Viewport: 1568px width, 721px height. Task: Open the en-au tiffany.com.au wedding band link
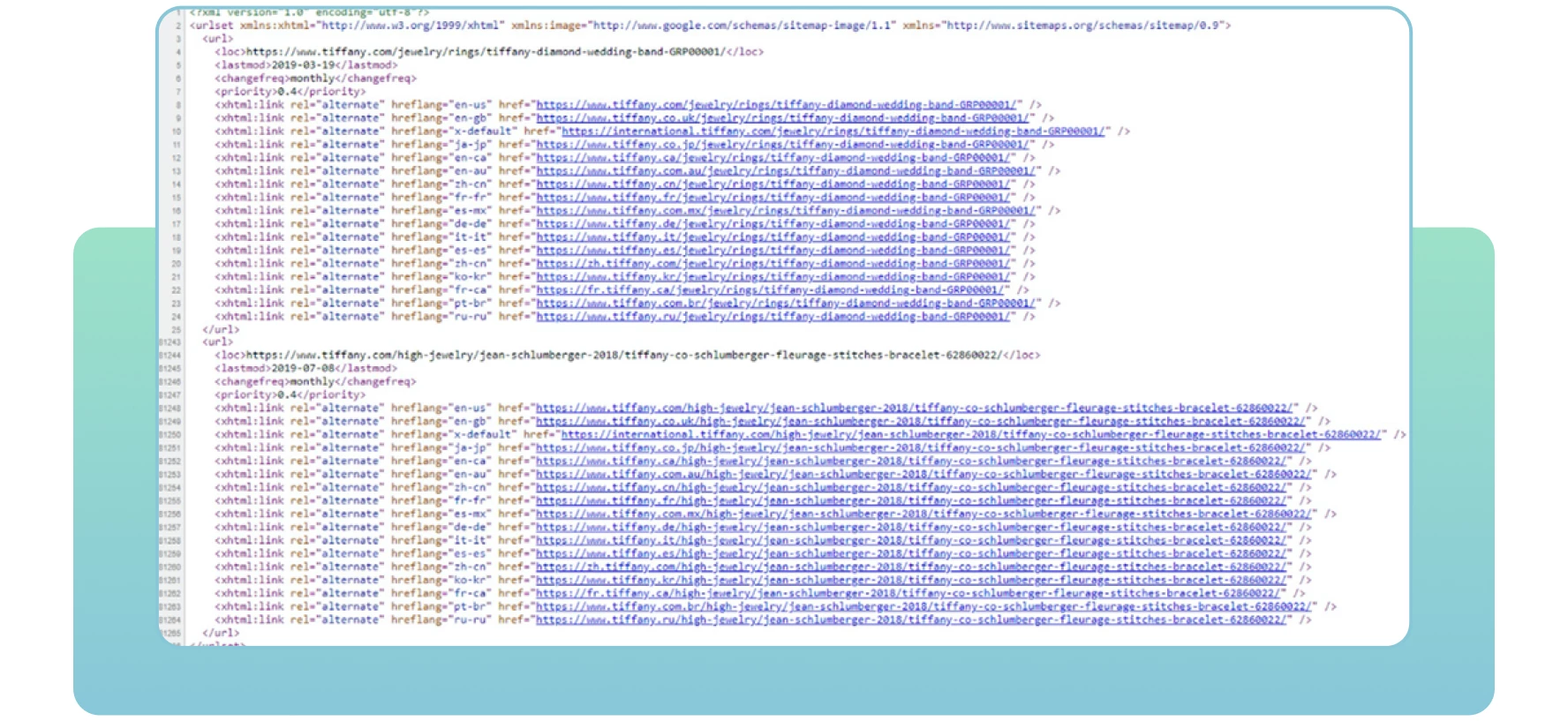coord(786,170)
